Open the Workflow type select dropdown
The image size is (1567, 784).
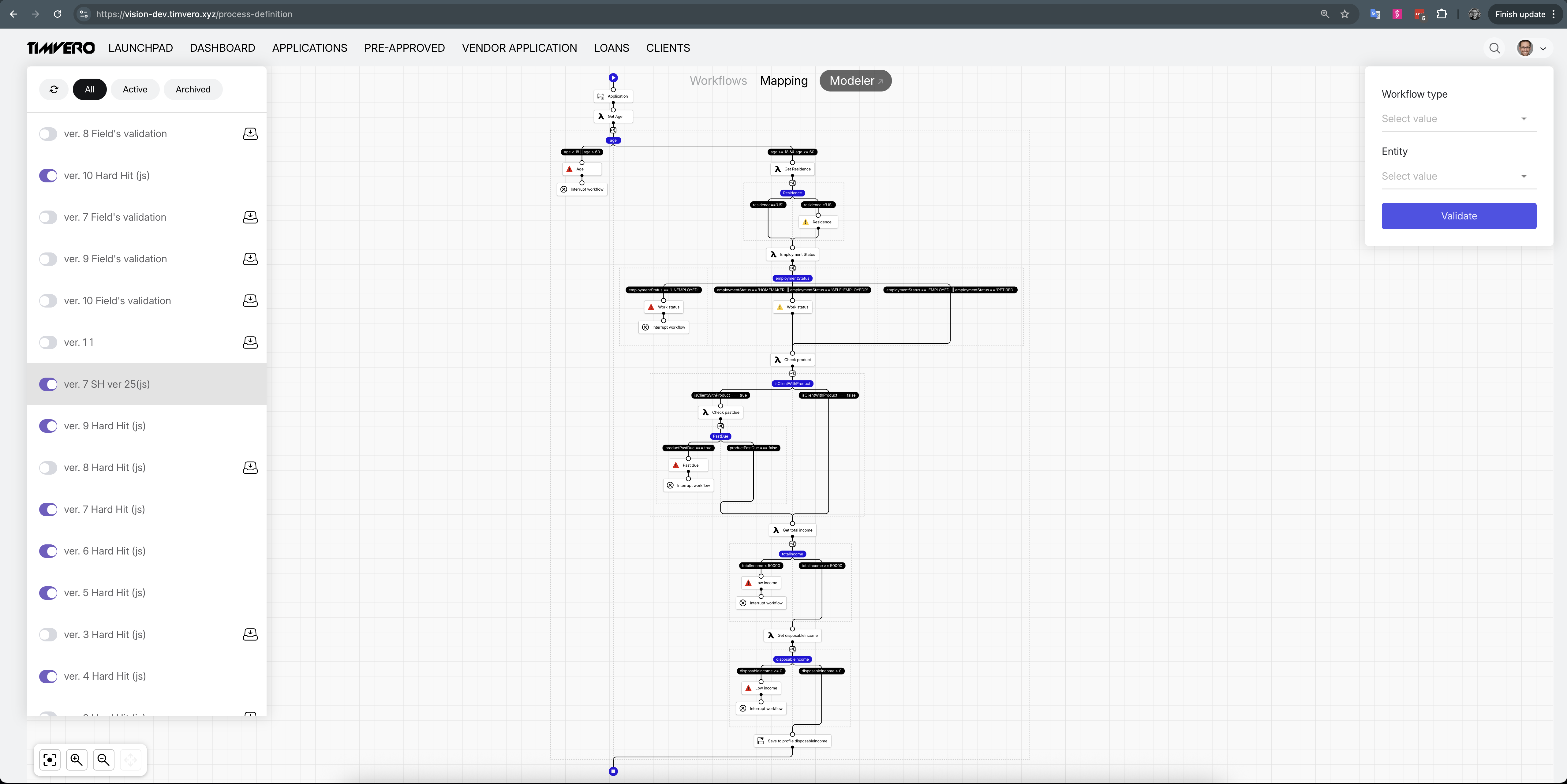(x=1458, y=119)
